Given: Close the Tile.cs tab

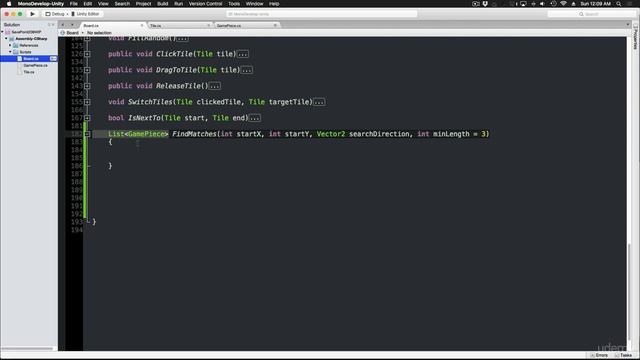Looking at the screenshot, I should 209,25.
